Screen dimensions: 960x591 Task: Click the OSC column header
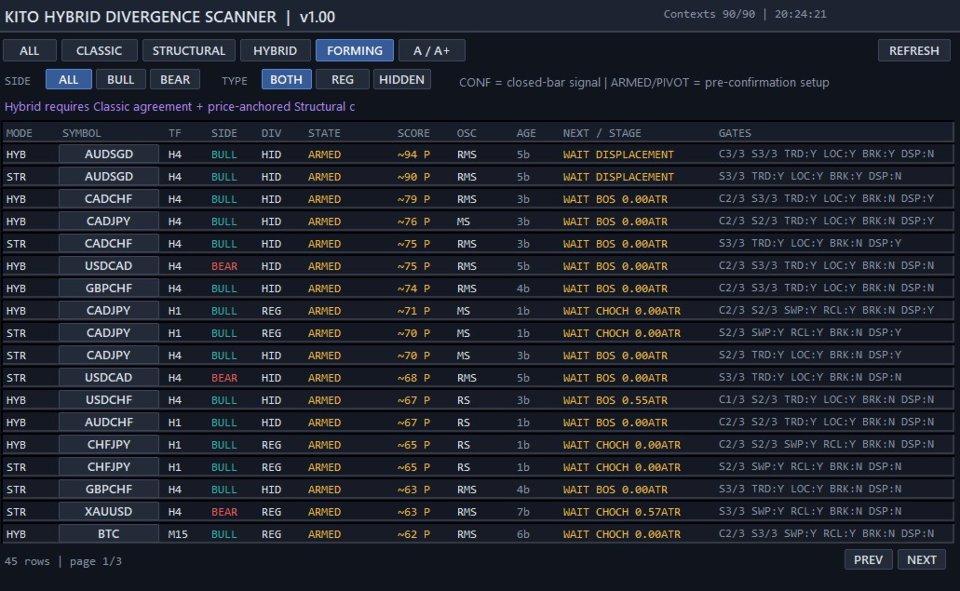click(x=467, y=133)
